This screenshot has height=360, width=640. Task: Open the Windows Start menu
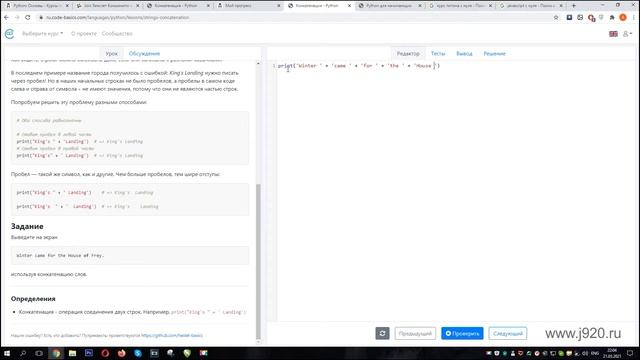click(x=7, y=353)
